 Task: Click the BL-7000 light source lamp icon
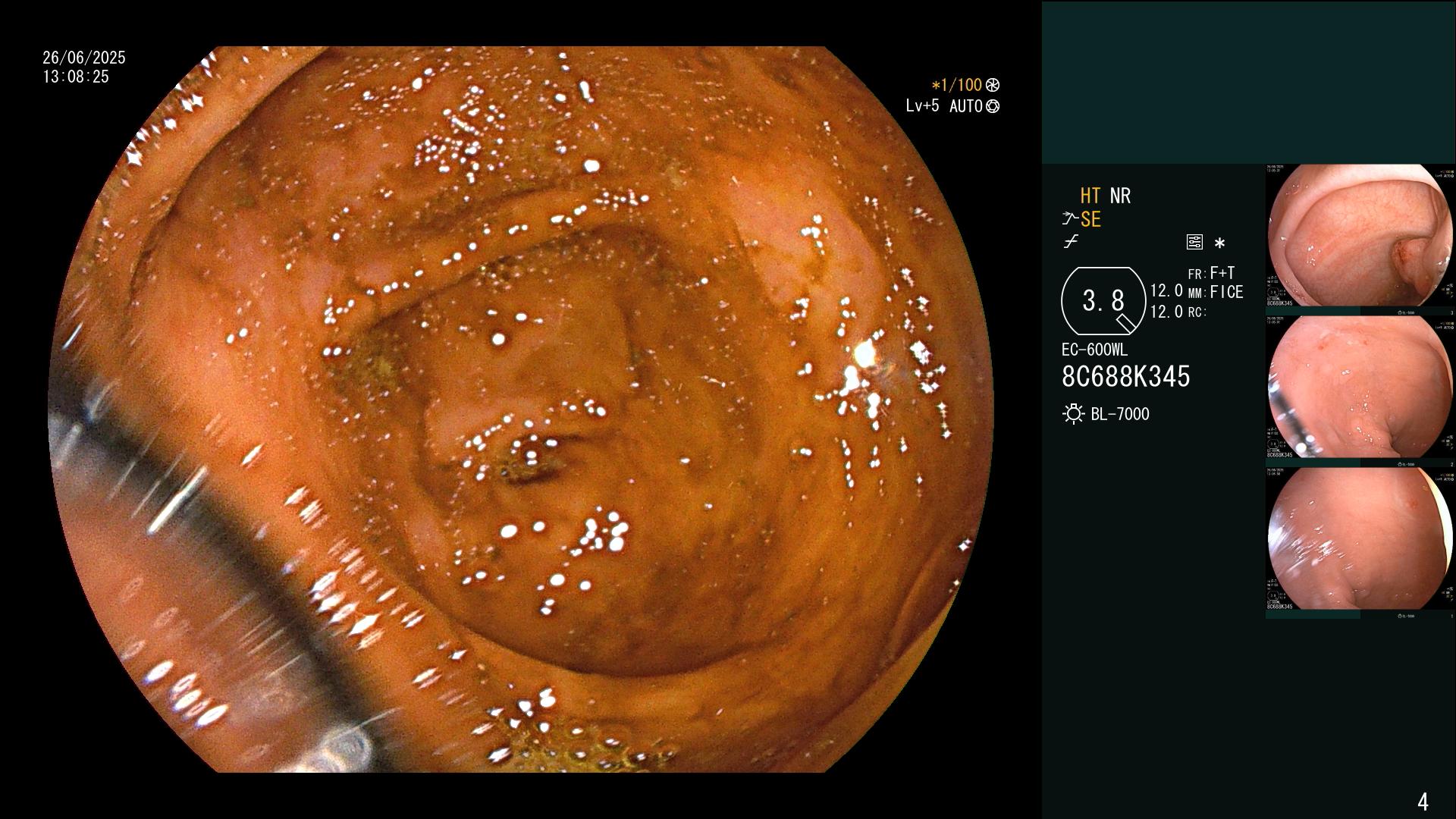[1073, 414]
